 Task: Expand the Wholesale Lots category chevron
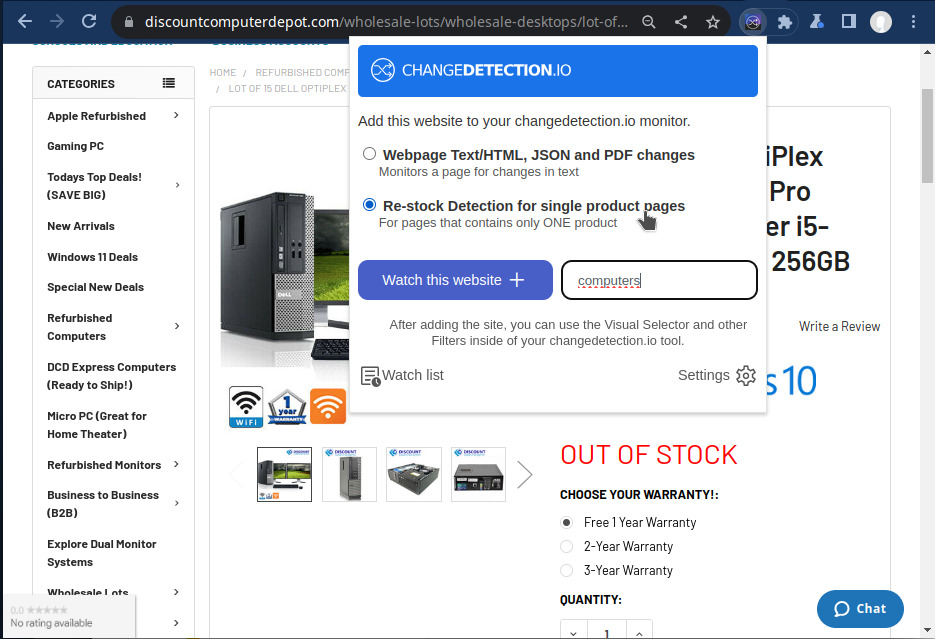(x=176, y=592)
